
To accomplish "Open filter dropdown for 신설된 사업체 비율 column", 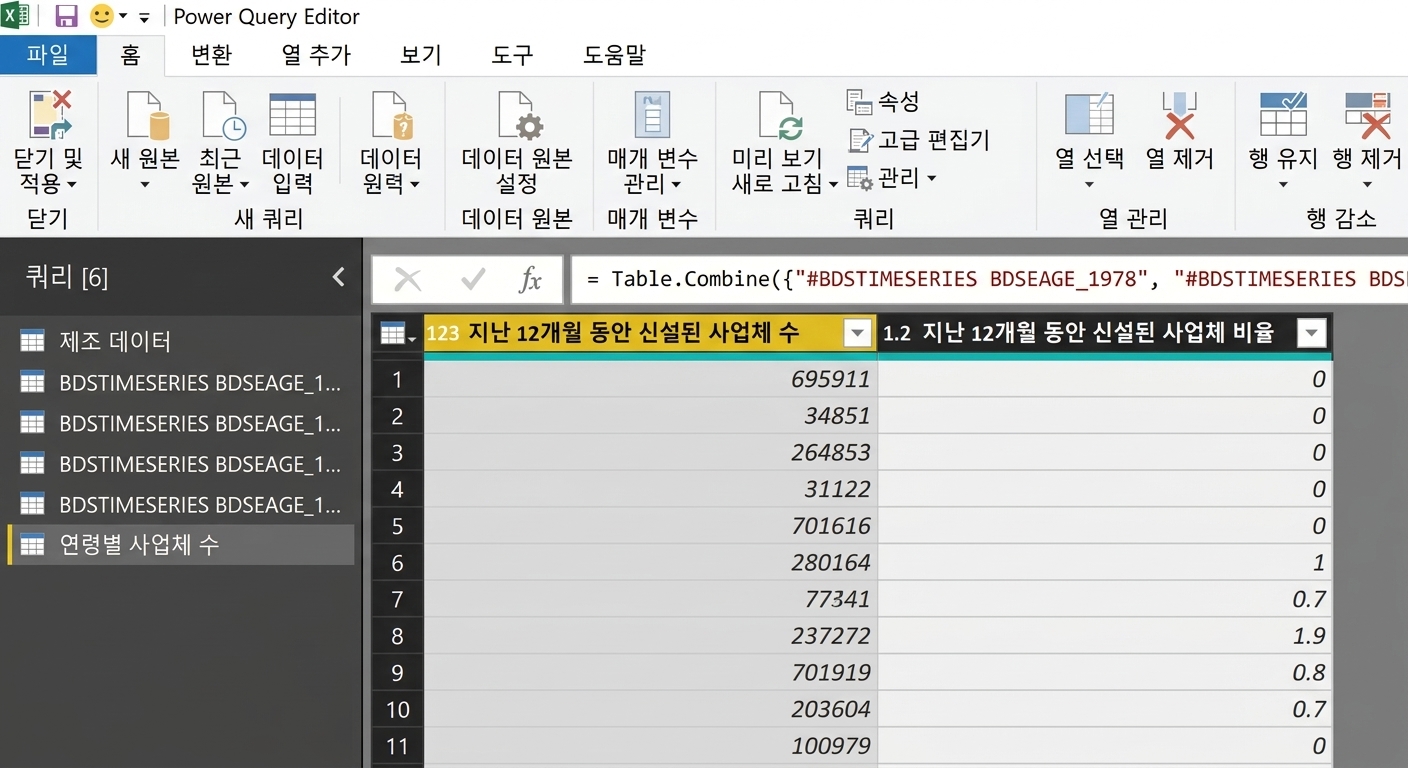I will (x=1311, y=334).
